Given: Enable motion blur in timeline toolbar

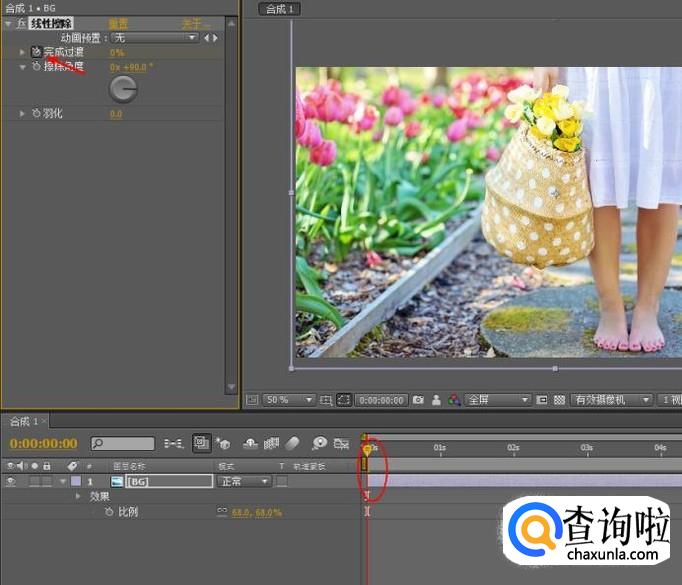Looking at the screenshot, I should click(293, 443).
